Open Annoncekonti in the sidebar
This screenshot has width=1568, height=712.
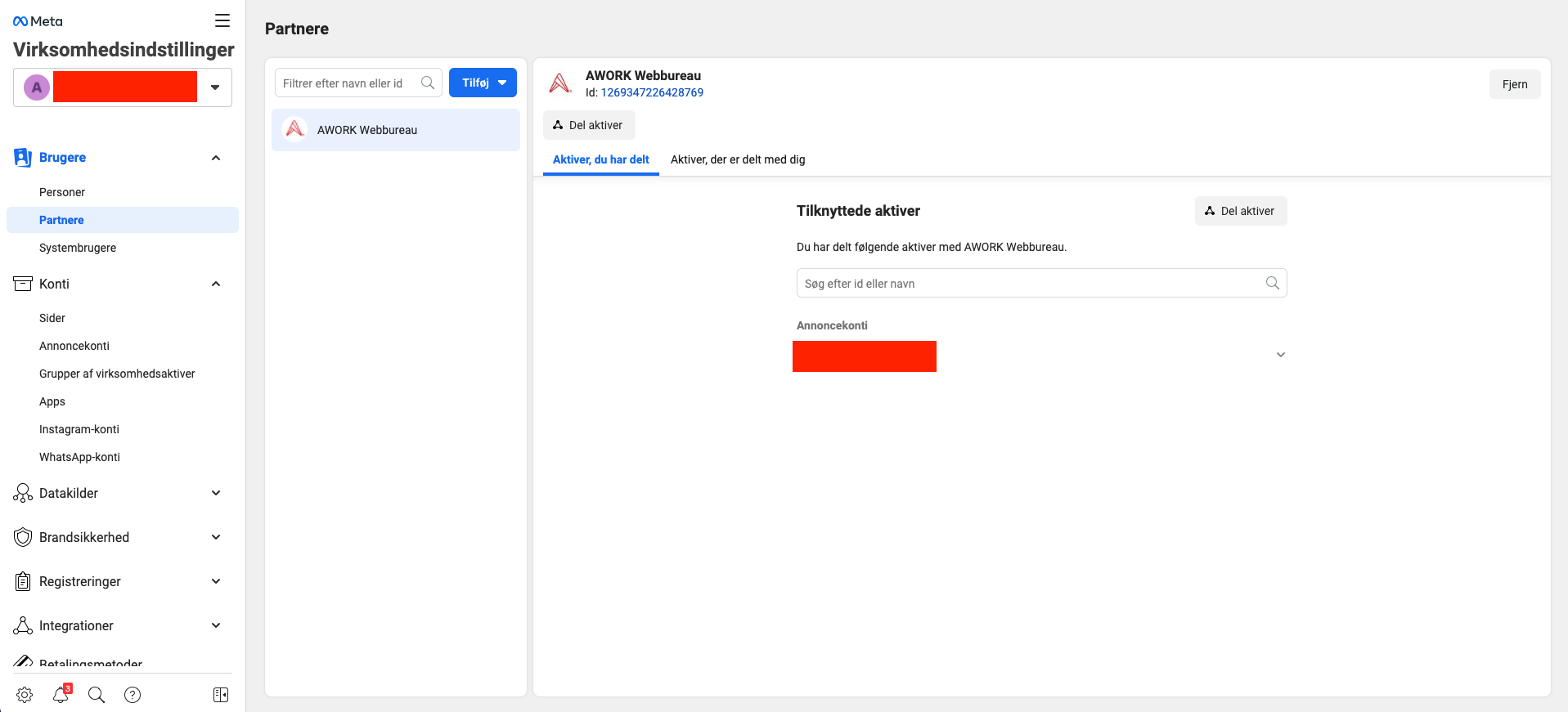coord(74,346)
